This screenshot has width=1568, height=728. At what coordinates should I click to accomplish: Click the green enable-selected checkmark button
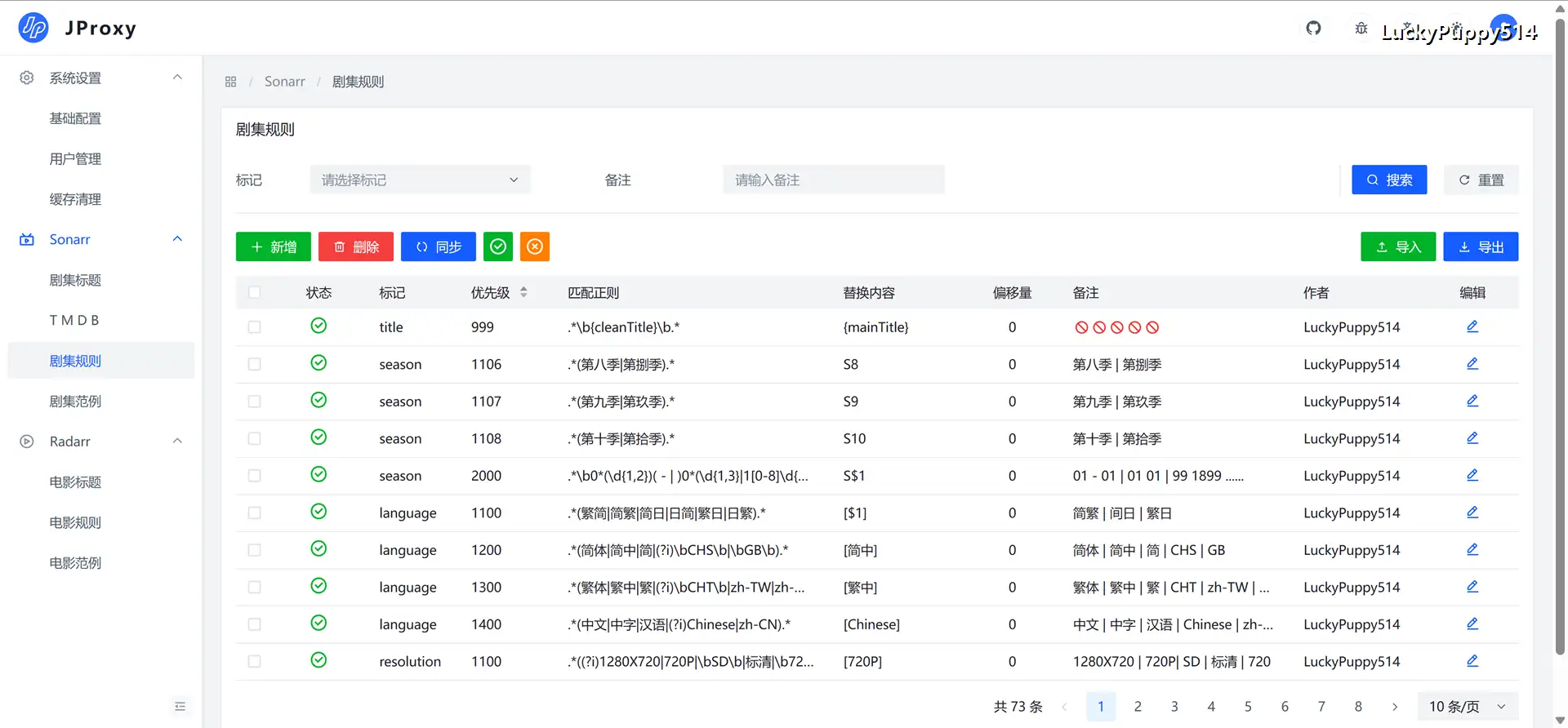point(498,246)
